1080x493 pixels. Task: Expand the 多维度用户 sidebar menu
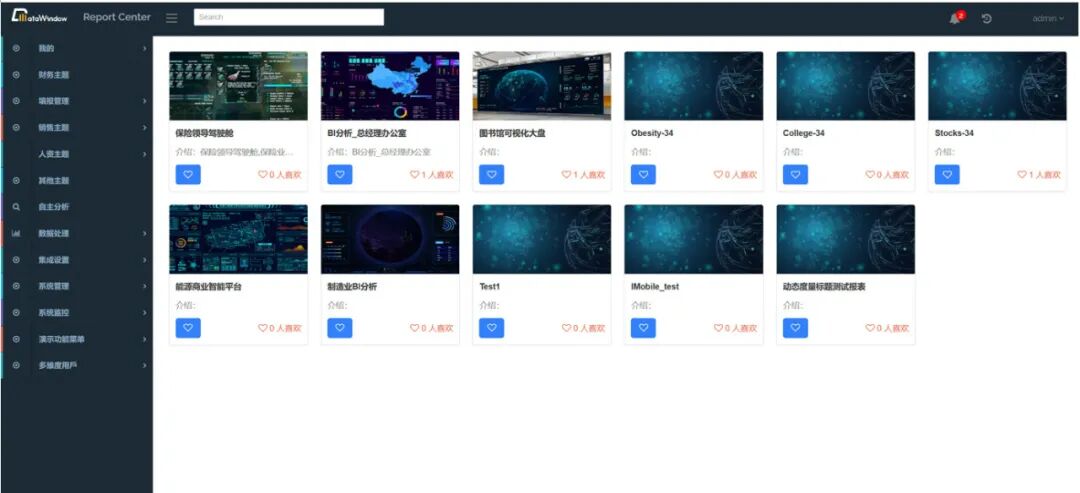[x=77, y=365]
